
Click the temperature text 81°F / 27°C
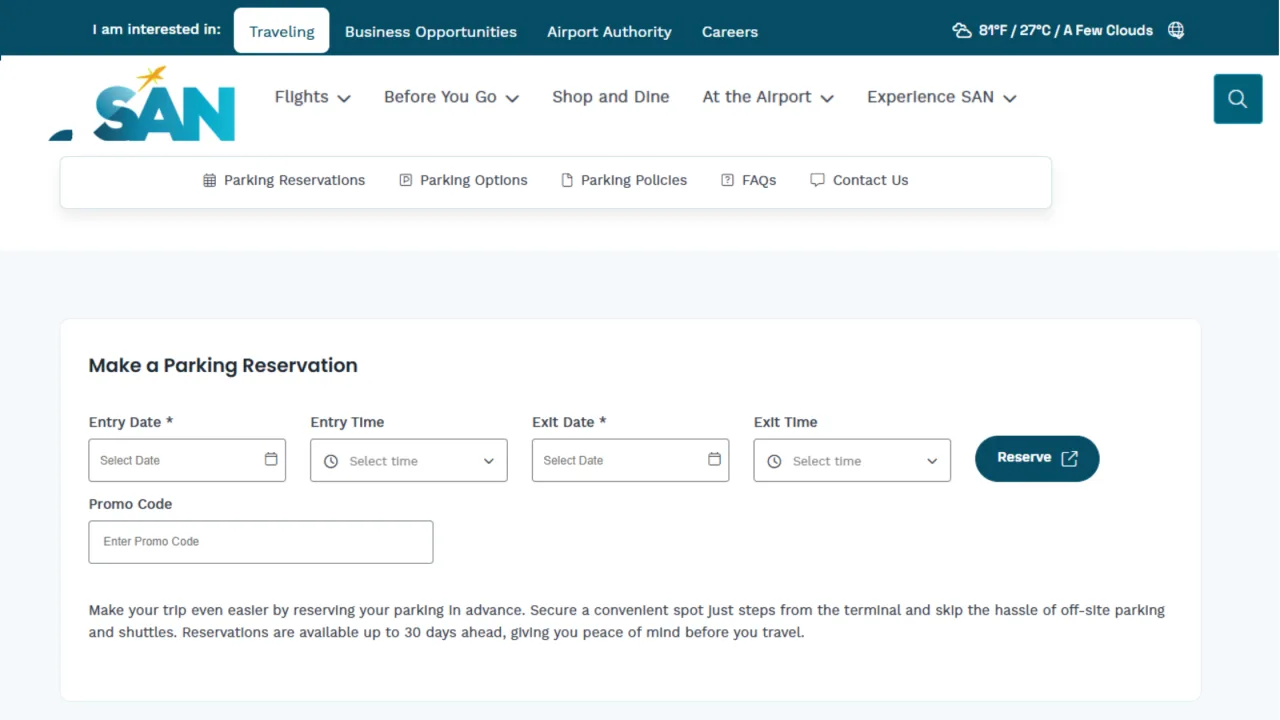coord(1017,31)
